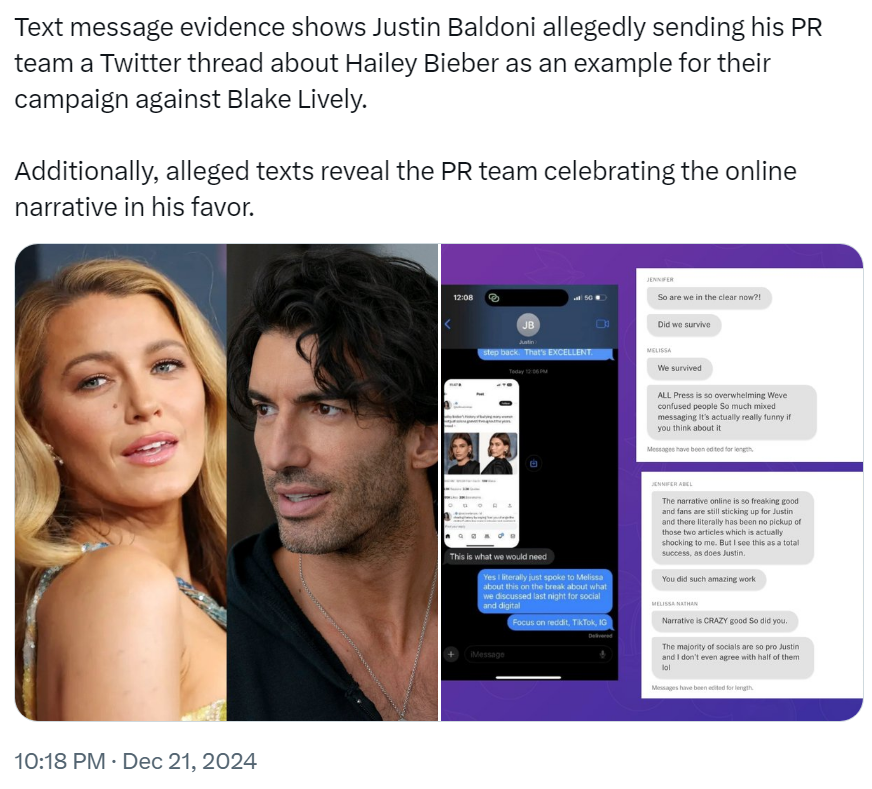
Task: Tap the microphone dictation icon
Action: 602,654
